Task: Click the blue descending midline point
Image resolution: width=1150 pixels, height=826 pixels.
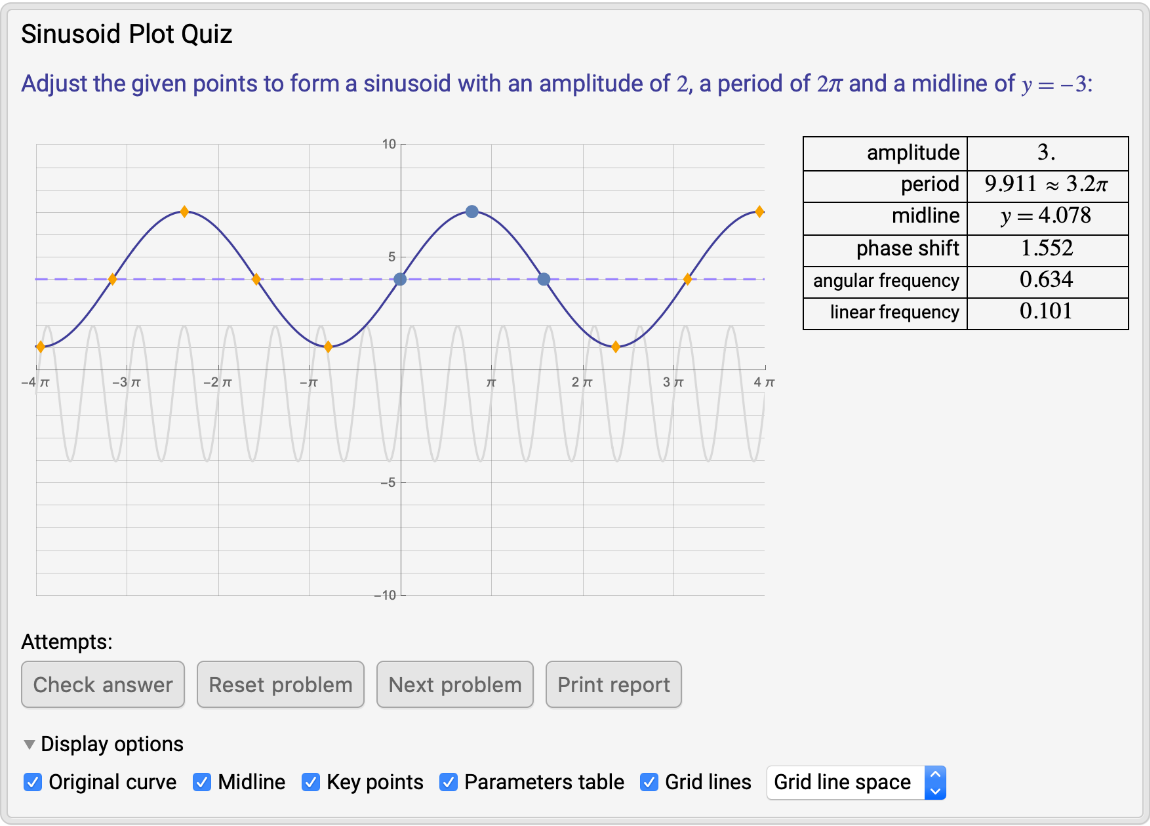Action: 544,279
